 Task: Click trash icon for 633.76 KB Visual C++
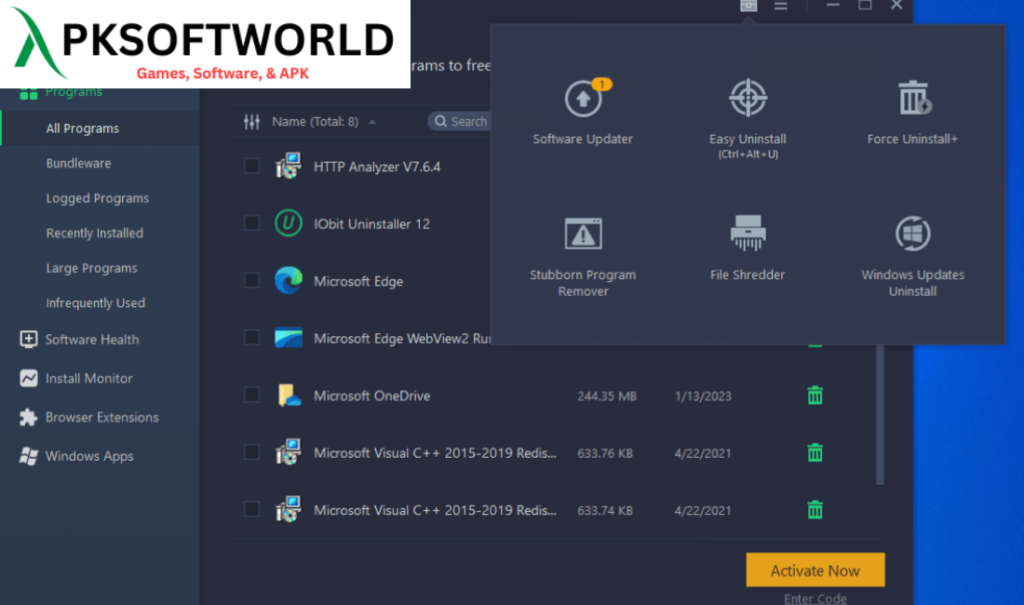814,452
